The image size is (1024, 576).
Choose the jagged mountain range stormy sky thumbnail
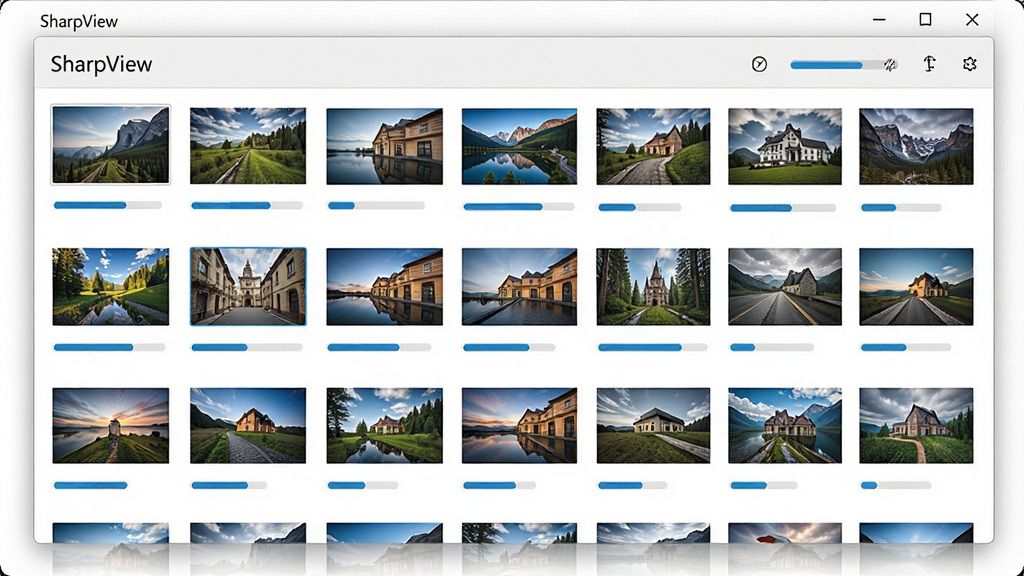[916, 146]
